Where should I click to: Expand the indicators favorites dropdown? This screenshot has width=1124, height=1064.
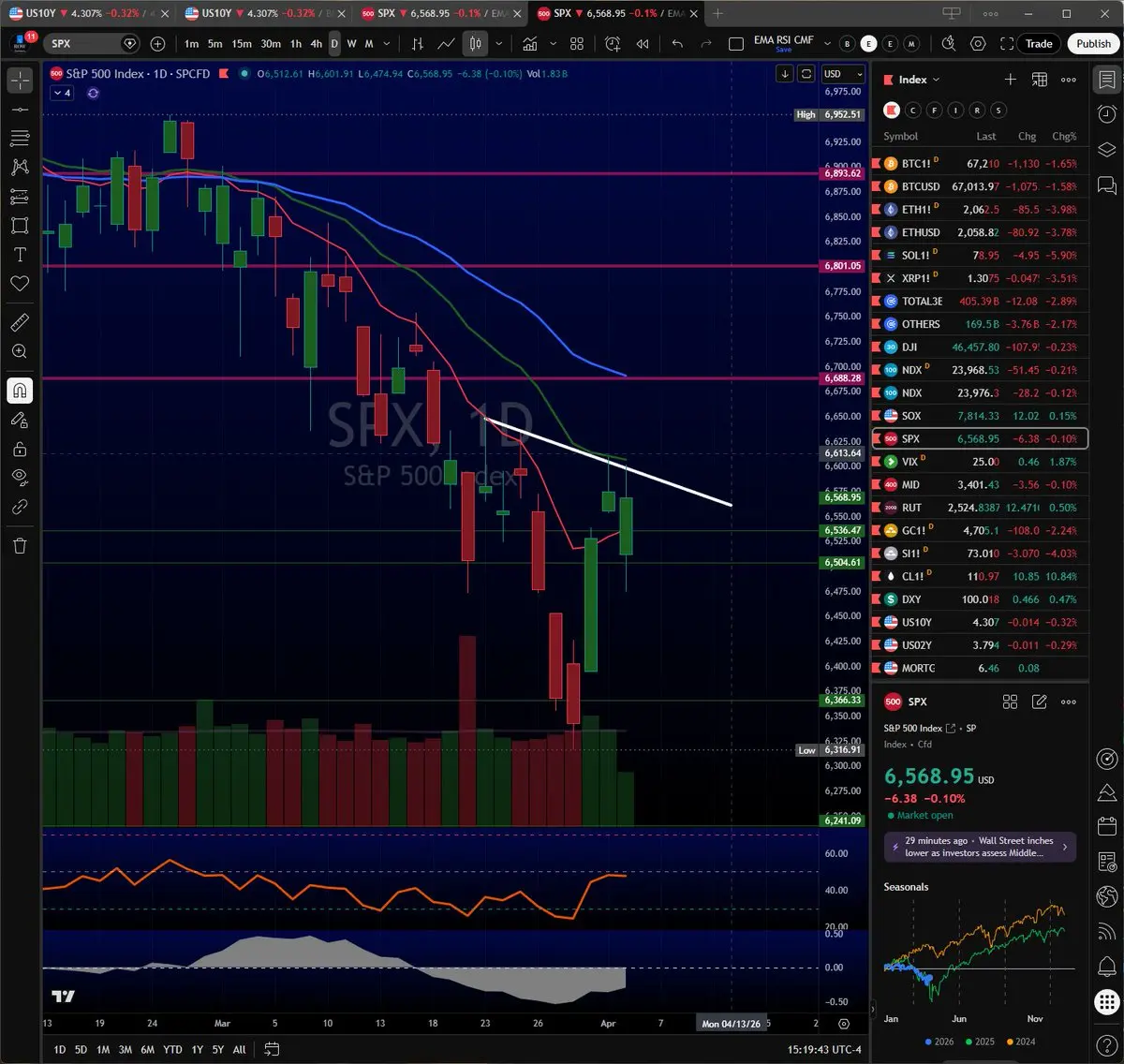point(553,44)
